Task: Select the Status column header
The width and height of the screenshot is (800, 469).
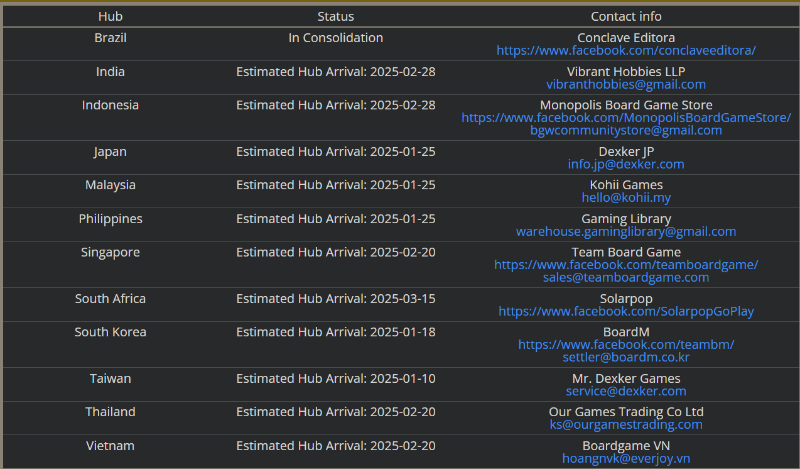Action: coord(336,16)
